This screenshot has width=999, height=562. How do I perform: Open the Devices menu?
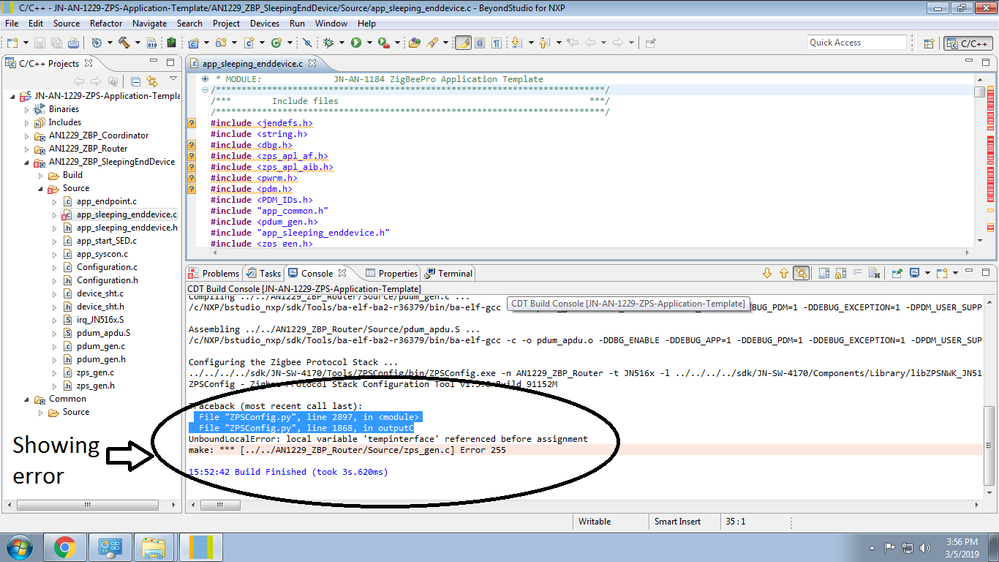click(264, 24)
